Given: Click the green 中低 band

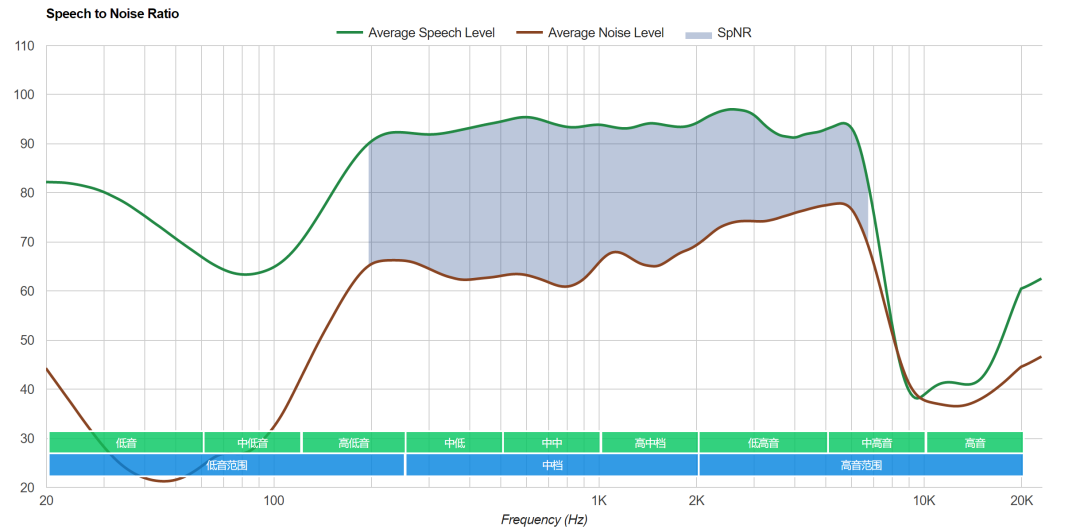Looking at the screenshot, I should tap(454, 442).
